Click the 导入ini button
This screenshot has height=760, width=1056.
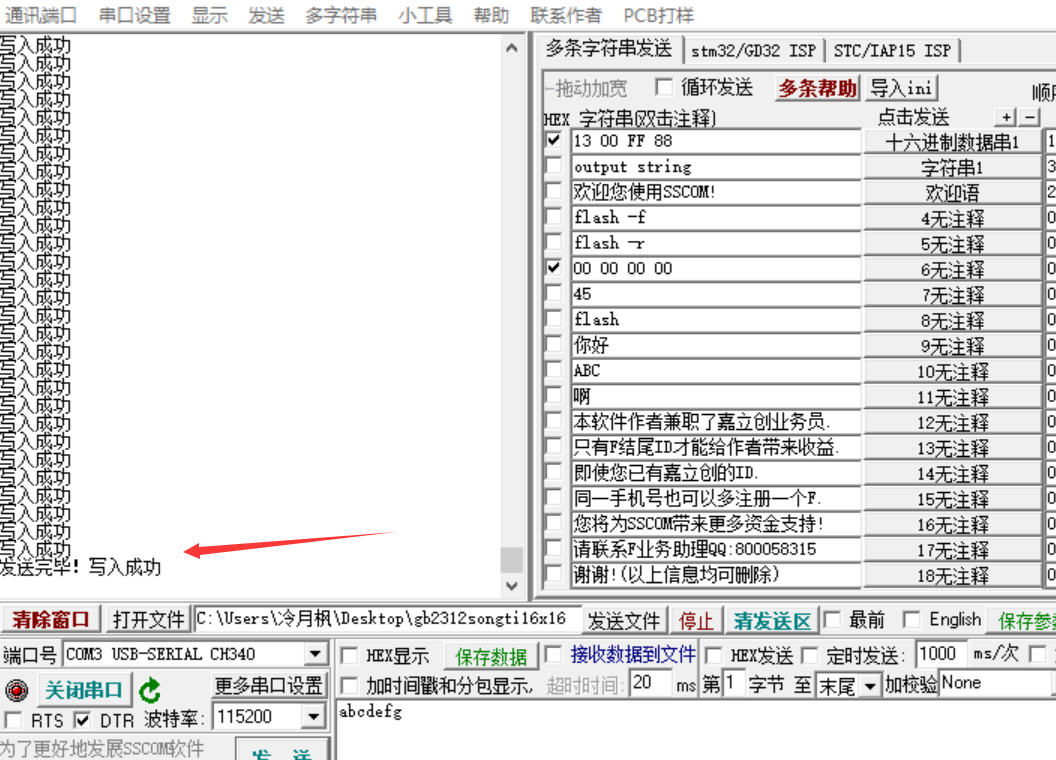point(901,88)
